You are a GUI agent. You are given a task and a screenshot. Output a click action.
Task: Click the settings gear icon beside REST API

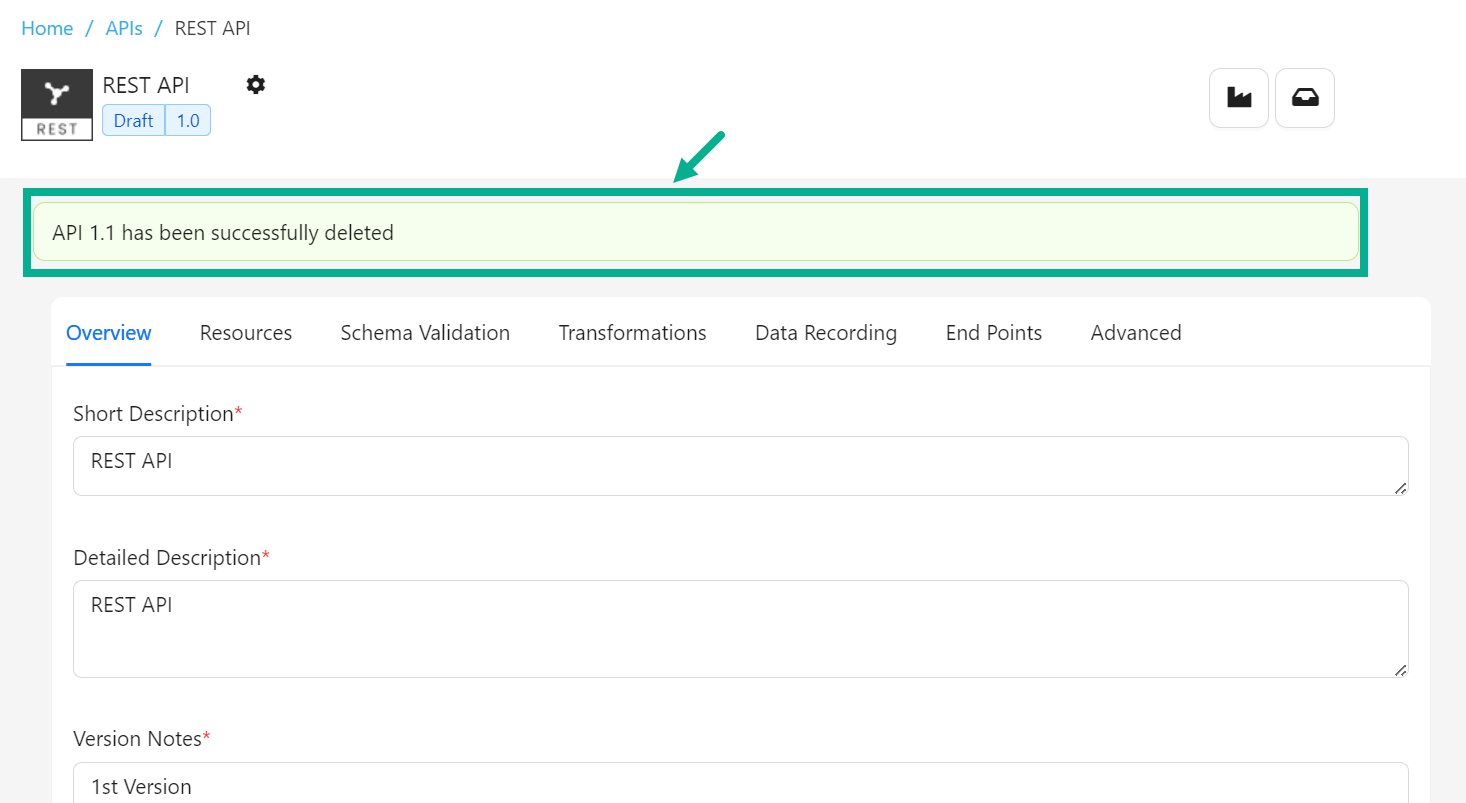click(x=256, y=85)
